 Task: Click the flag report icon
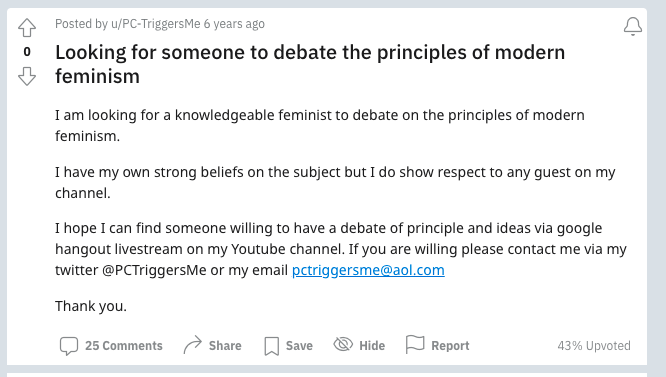coord(415,344)
